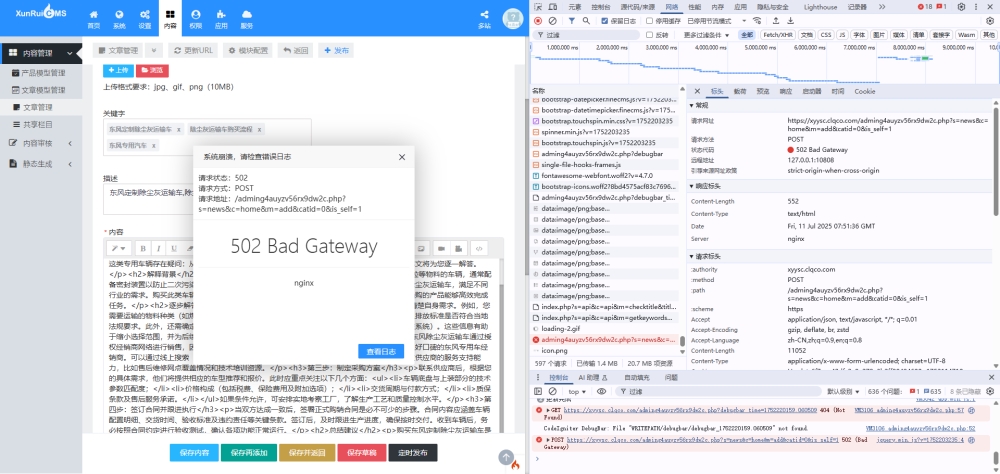Click the 查看日志 button
Image resolution: width=1000 pixels, height=474 pixels.
pos(381,351)
